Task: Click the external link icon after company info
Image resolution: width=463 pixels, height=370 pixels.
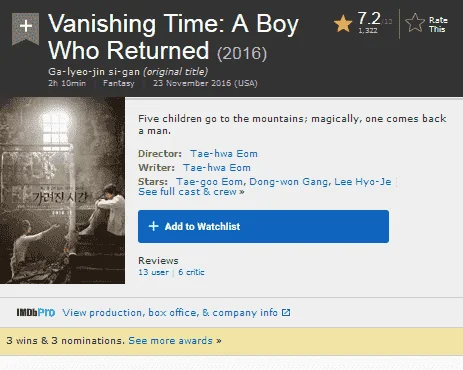Action: click(286, 312)
